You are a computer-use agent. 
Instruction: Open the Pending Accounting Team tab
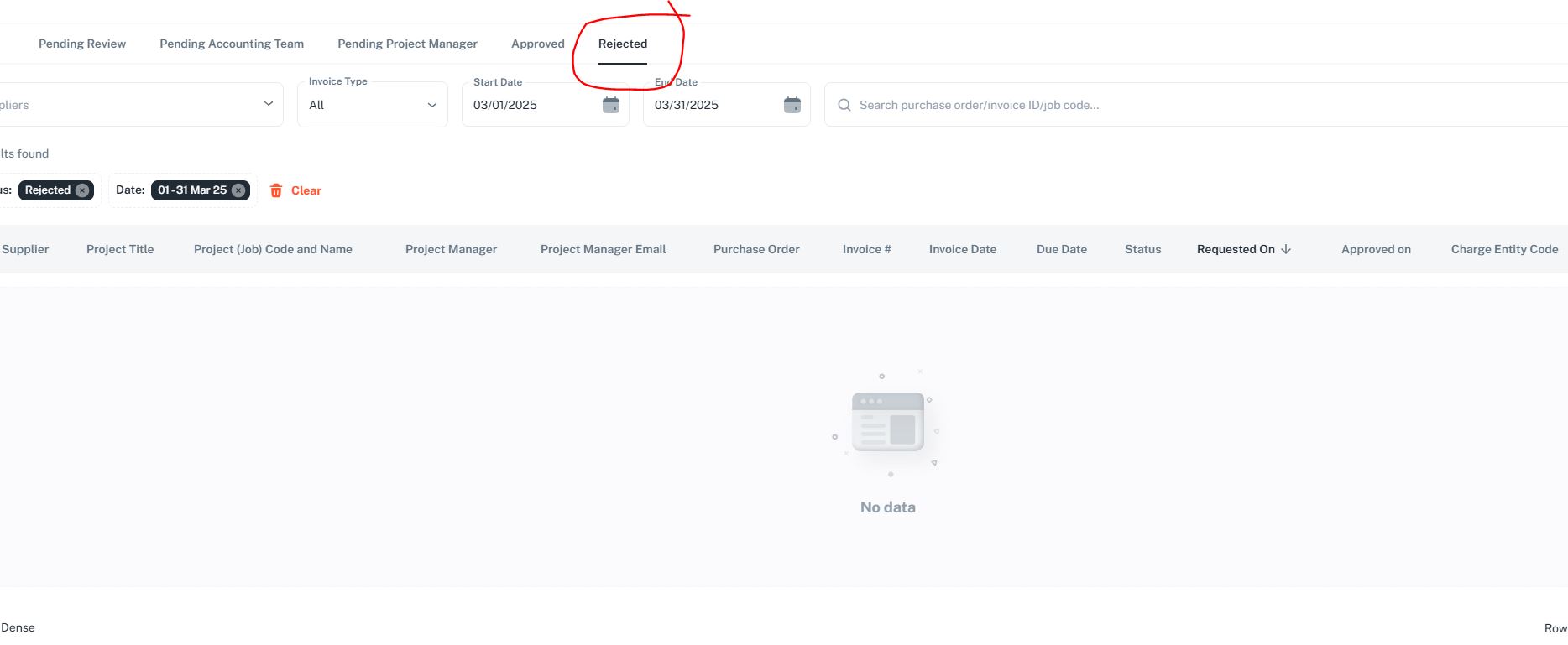tap(232, 44)
